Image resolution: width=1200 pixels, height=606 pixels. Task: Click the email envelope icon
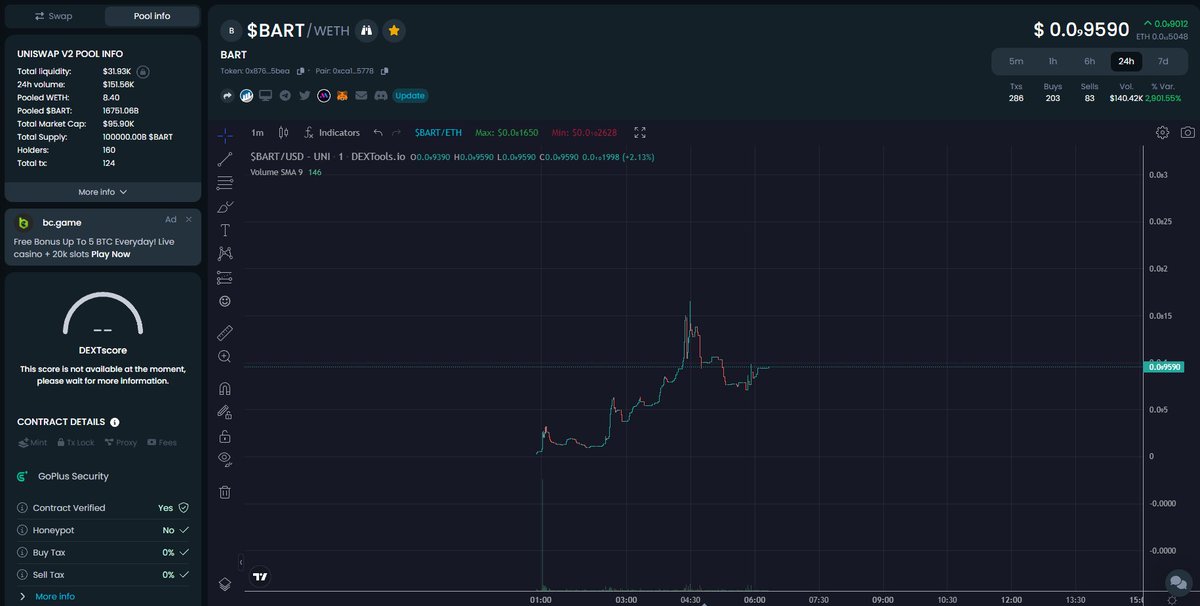click(x=362, y=96)
